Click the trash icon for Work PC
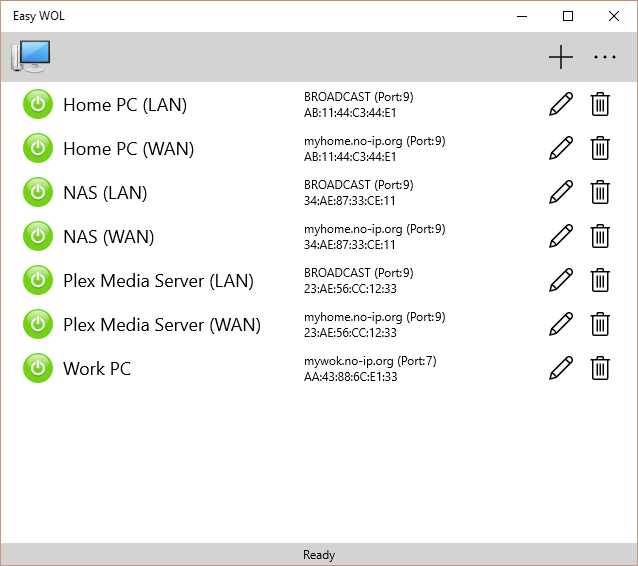The height and width of the screenshot is (566, 638). (600, 369)
